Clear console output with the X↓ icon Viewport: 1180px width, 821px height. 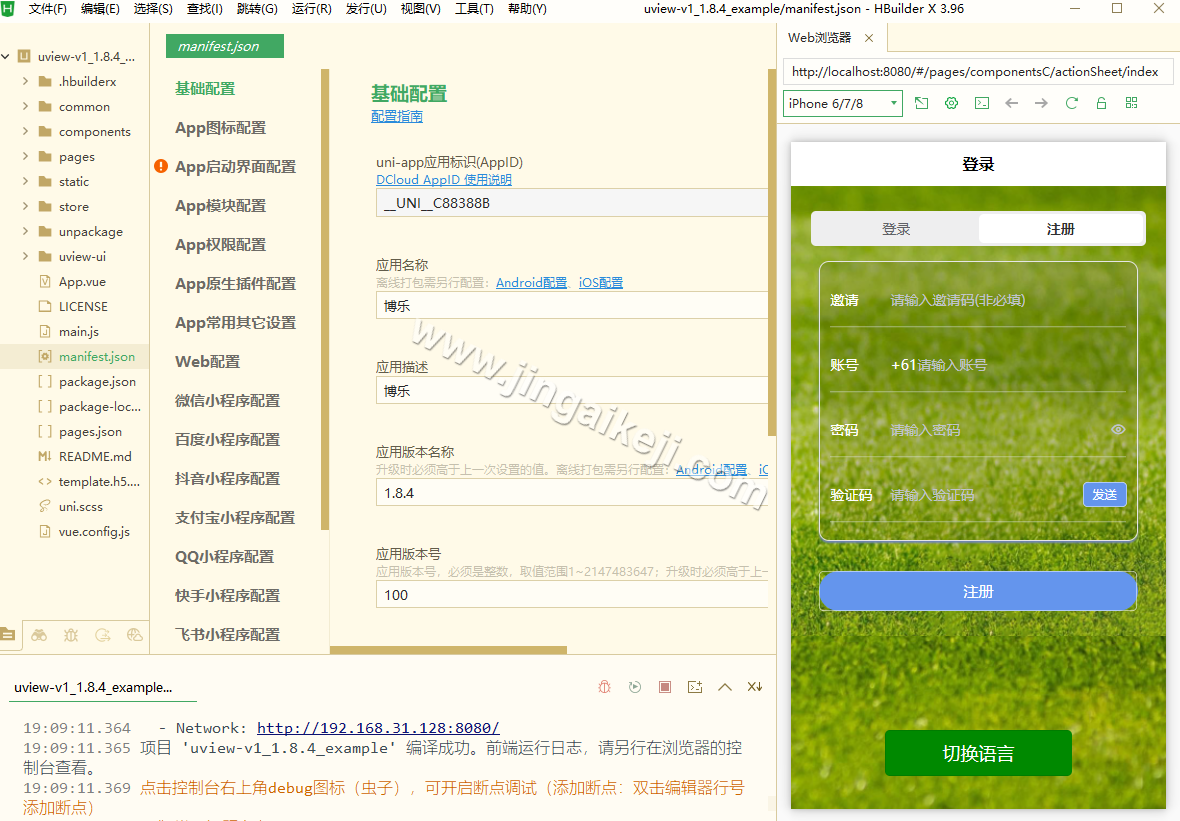coord(755,687)
